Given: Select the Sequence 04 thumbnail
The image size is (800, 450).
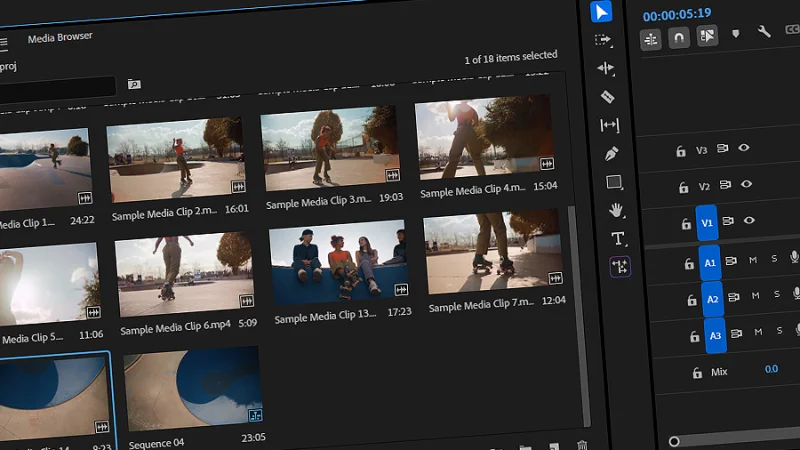Looking at the screenshot, I should (193, 389).
